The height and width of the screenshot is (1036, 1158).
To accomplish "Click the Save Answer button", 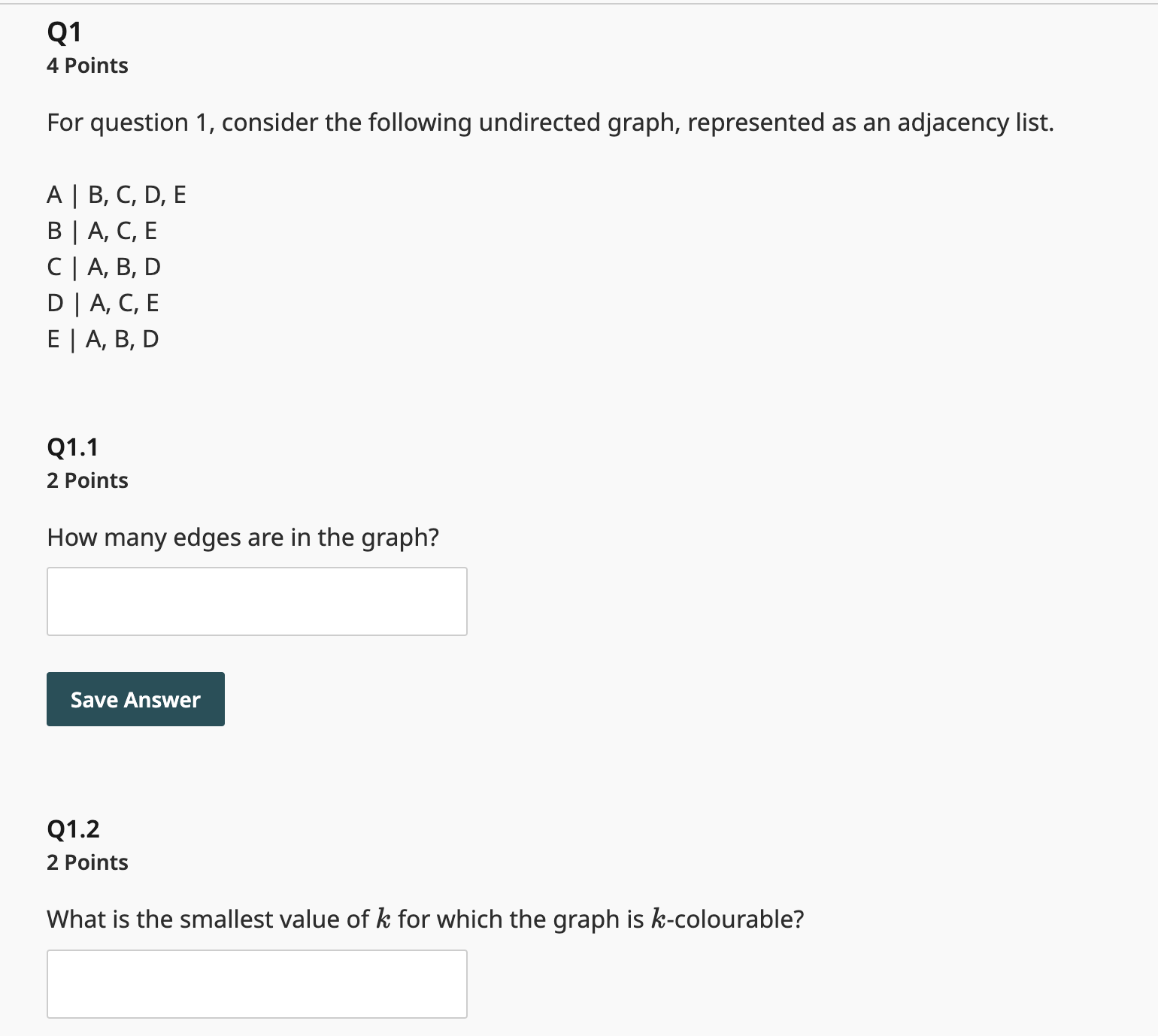I will tap(135, 698).
